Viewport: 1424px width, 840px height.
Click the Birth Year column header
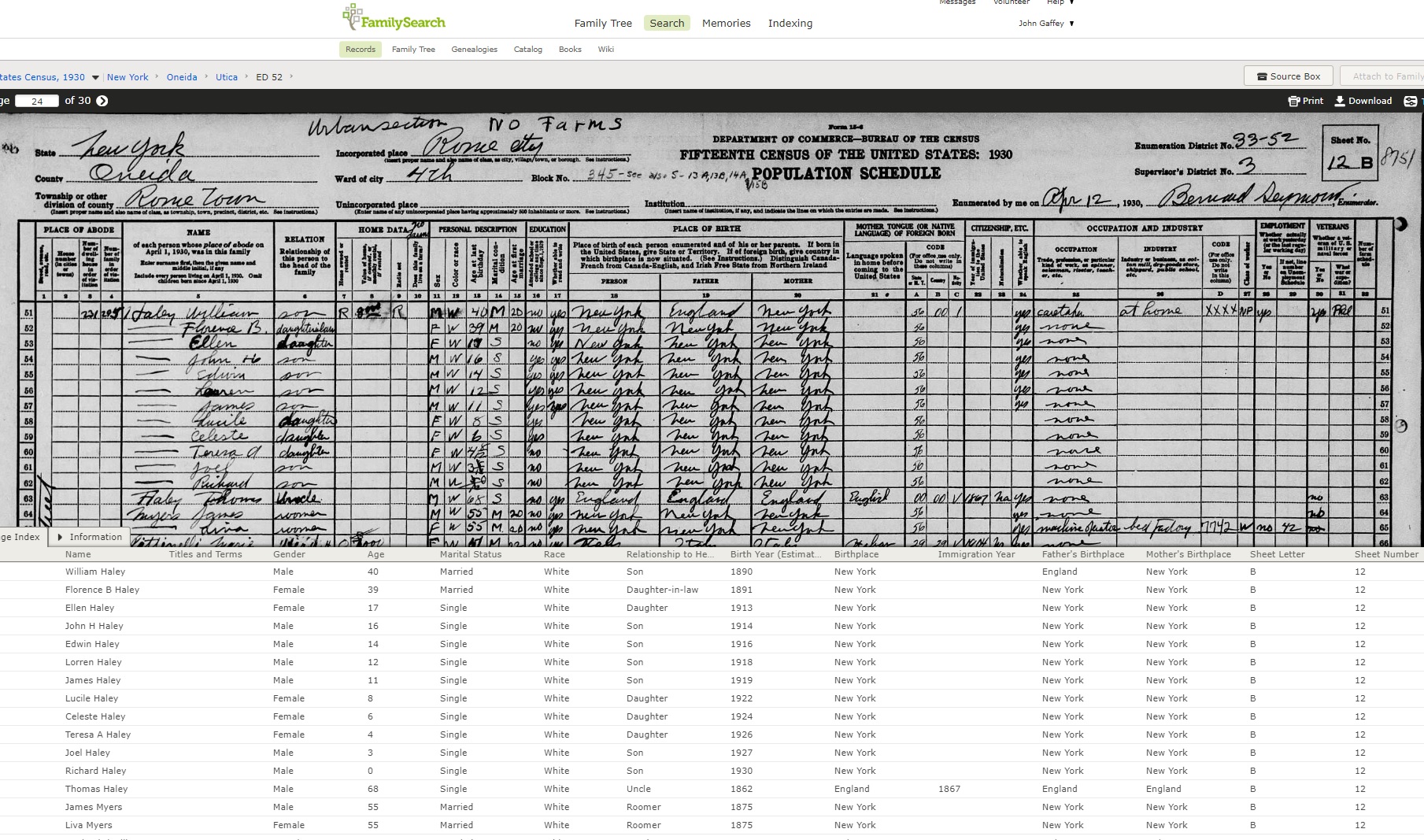[775, 554]
